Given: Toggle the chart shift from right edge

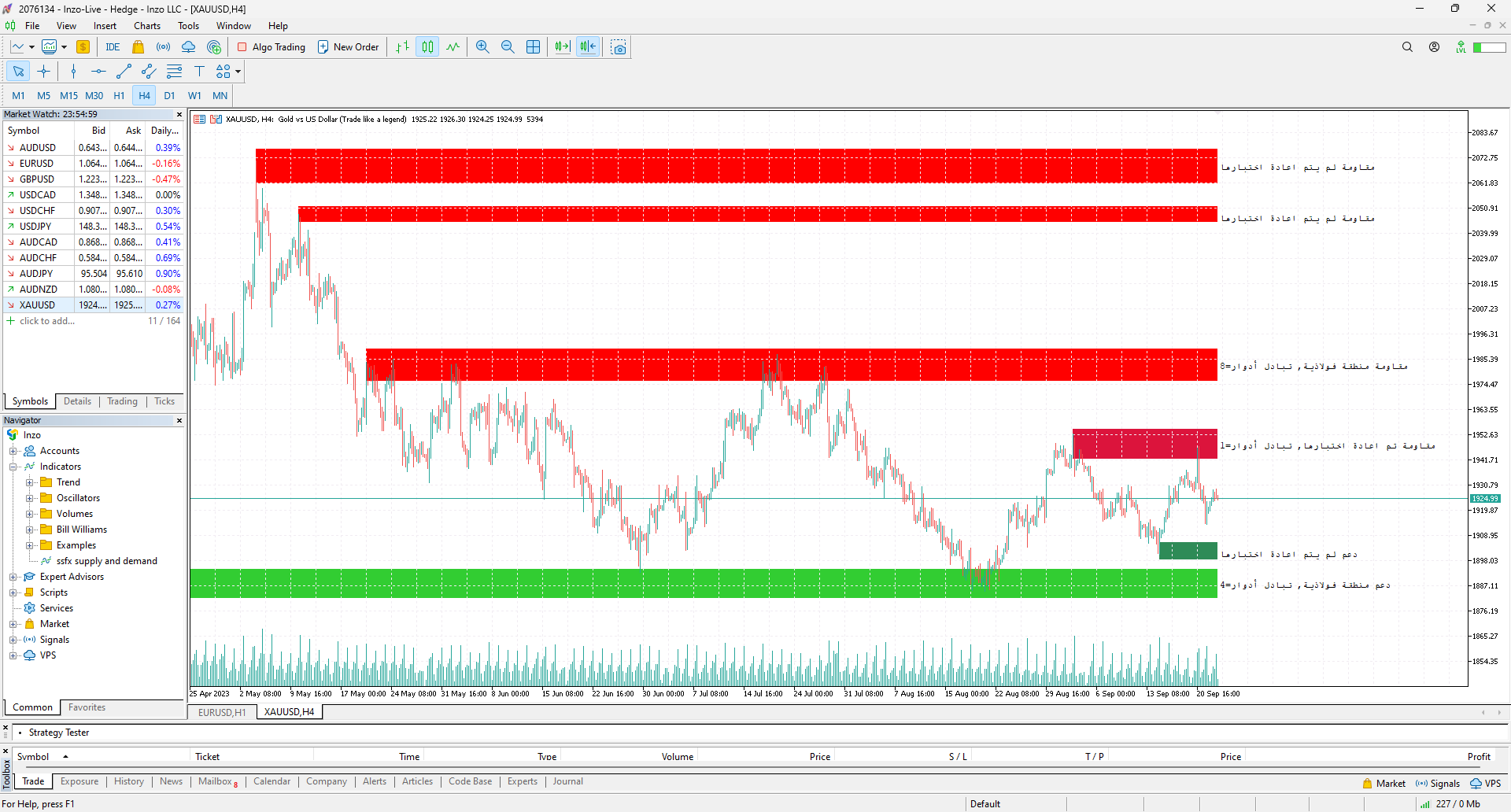Looking at the screenshot, I should coord(587,46).
